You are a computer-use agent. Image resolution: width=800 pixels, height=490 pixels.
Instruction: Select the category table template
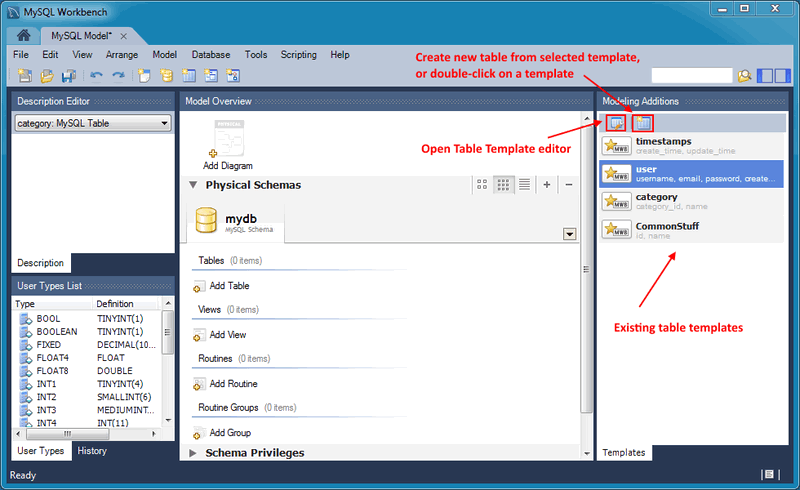coord(692,202)
